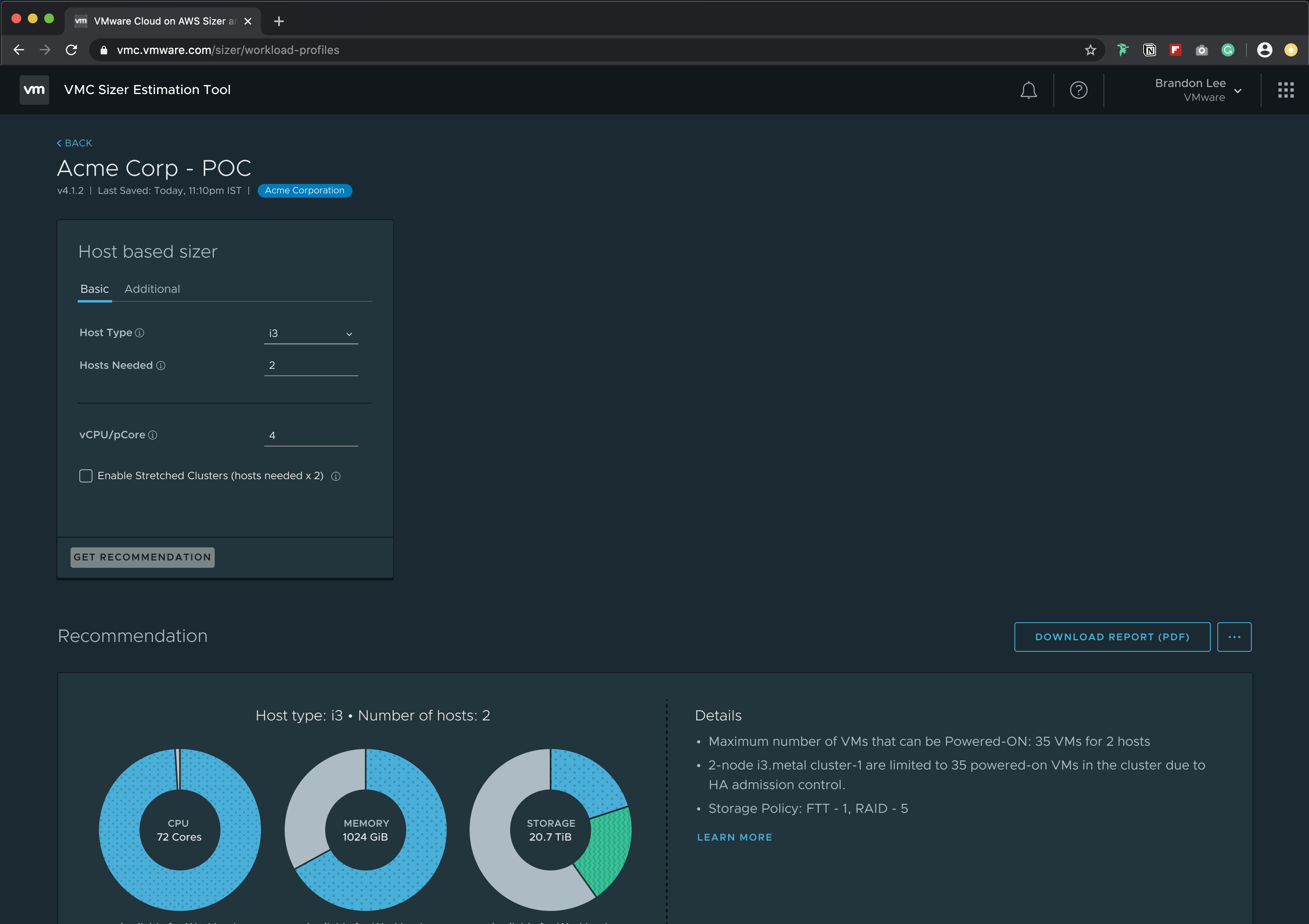Open the VMware services grid icon
The image size is (1309, 924).
[1285, 90]
